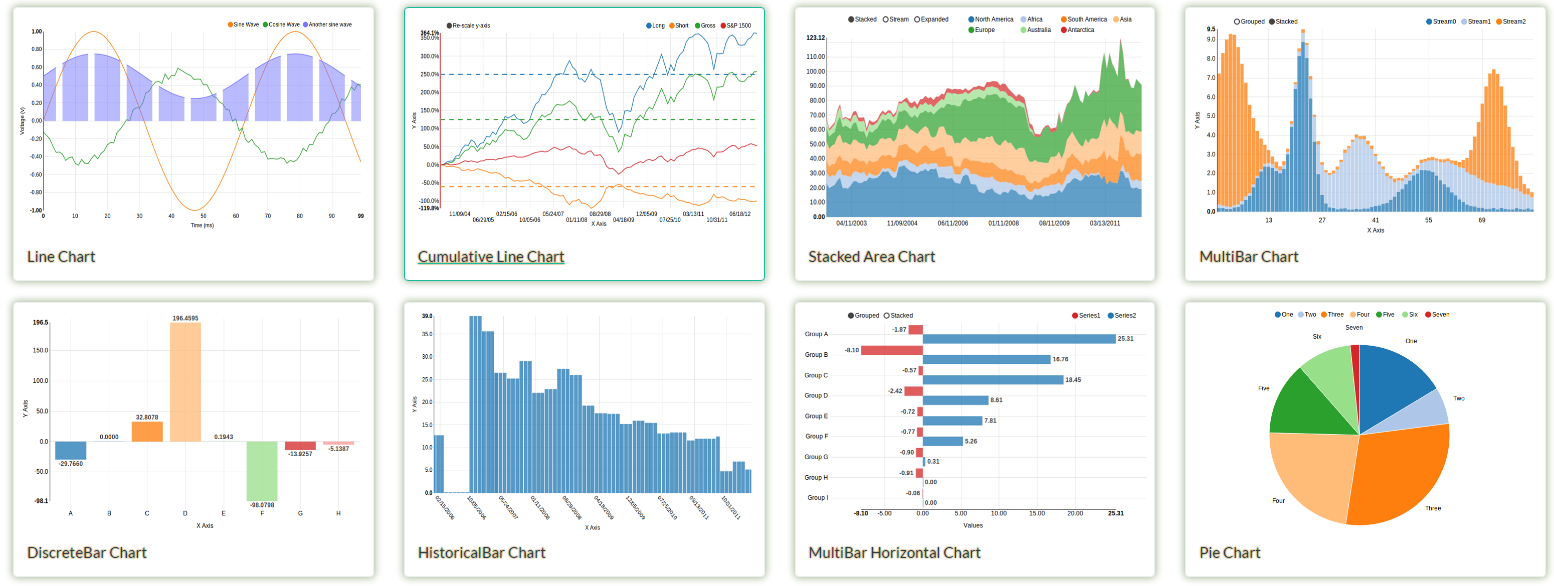The image size is (1554, 586).
Task: Toggle North America legend in Stacked Area Chart
Action: (x=972, y=19)
